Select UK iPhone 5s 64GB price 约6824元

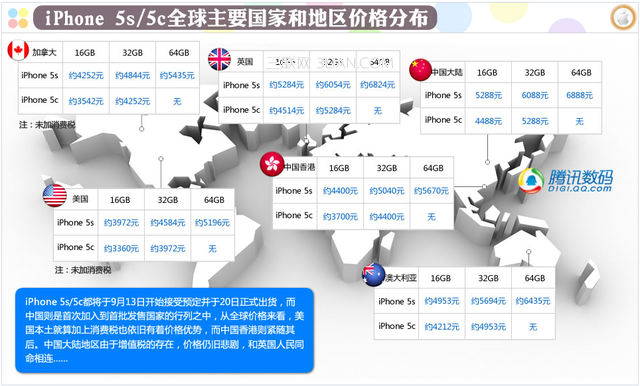[x=378, y=85]
